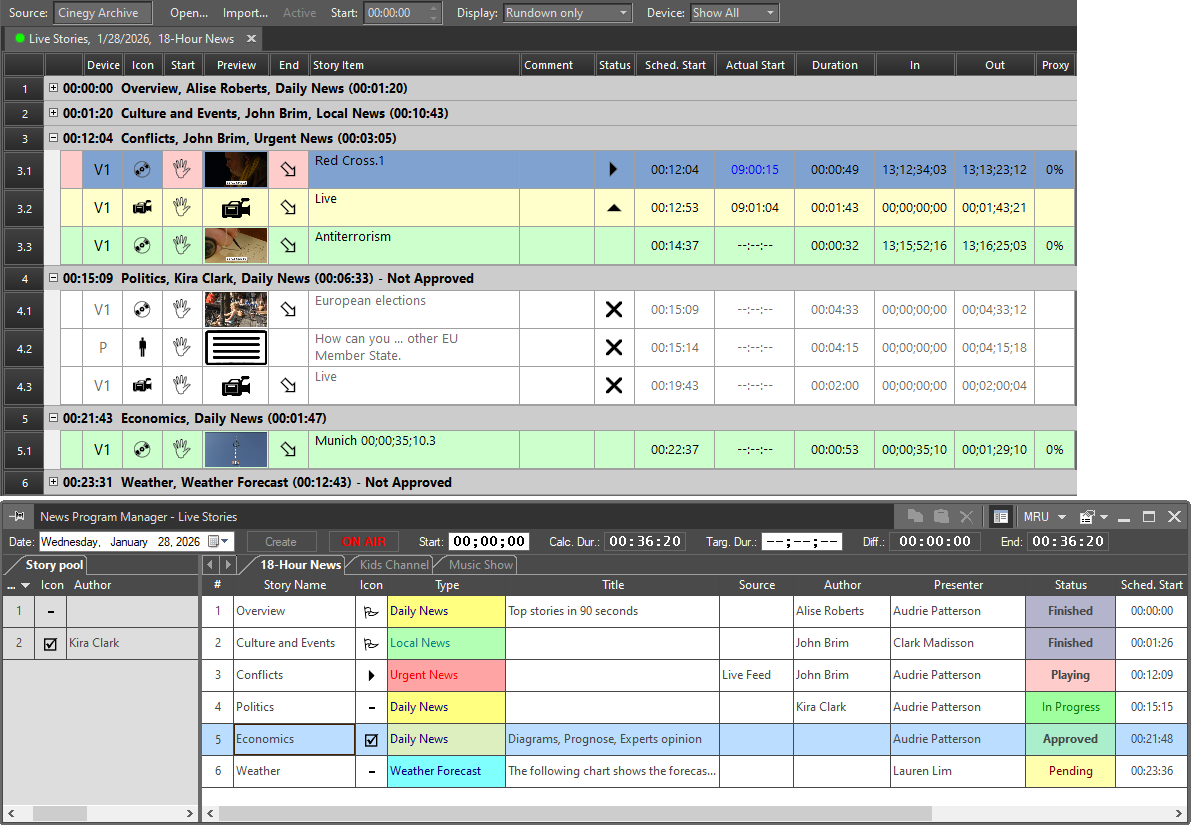Screen dimensions: 1192x825
Task: Click the pin icon on News Program Manager titlebar
Action: click(17, 517)
